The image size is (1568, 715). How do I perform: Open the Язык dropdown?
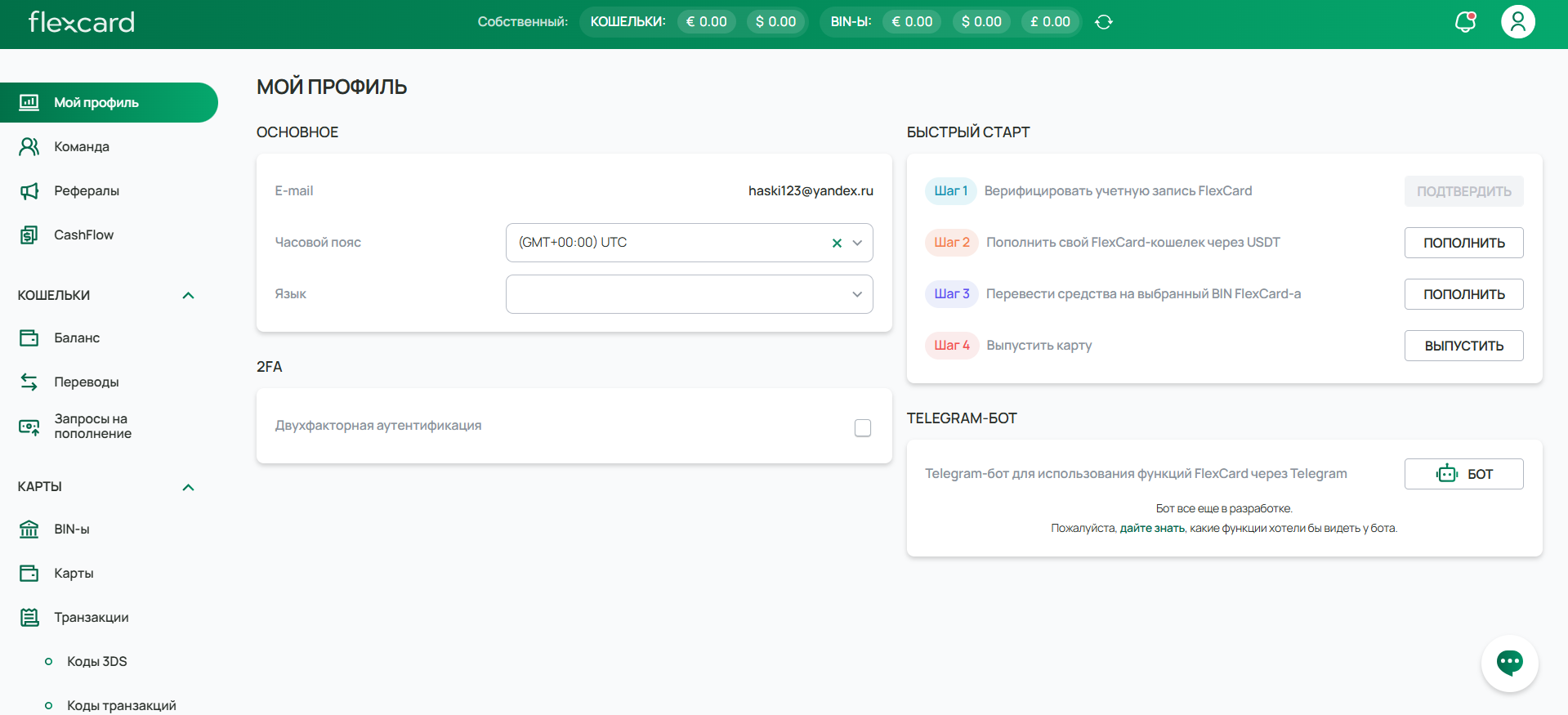pyautogui.click(x=689, y=294)
